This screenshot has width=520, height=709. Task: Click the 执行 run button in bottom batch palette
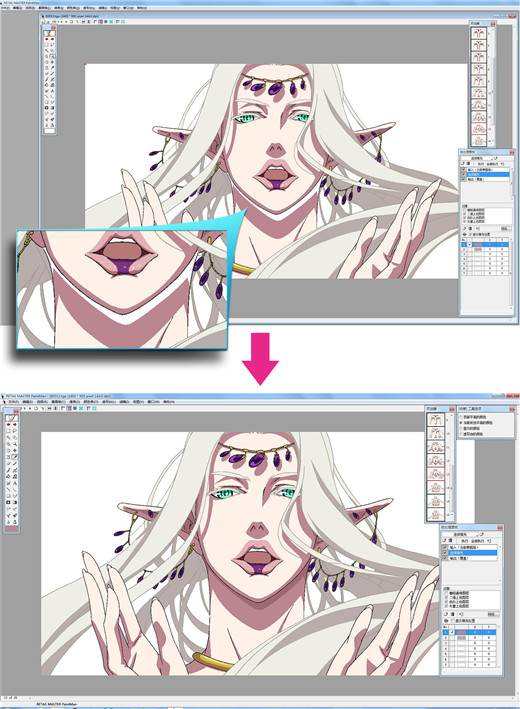coord(465,541)
